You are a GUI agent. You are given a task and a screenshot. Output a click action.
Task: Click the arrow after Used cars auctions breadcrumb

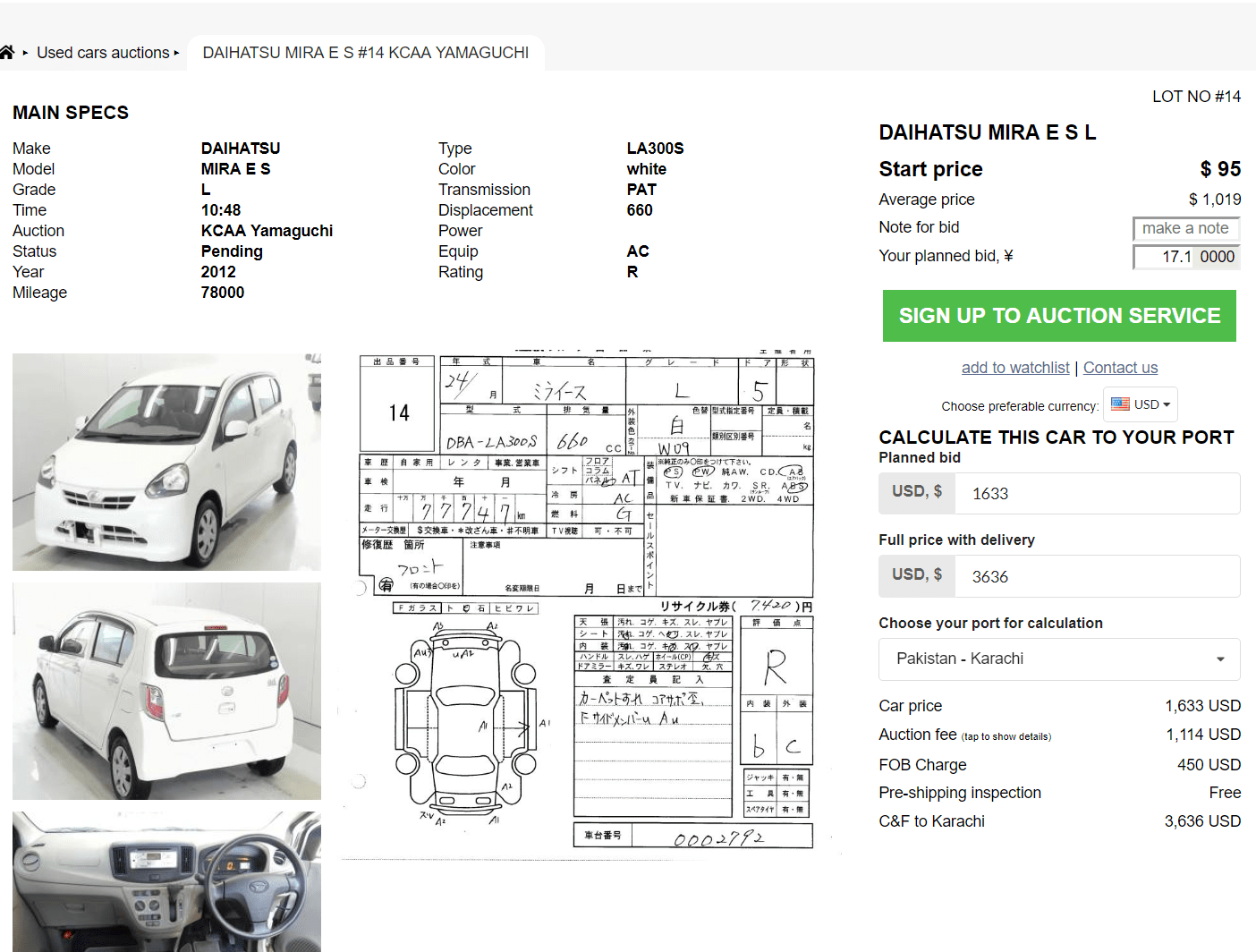(178, 53)
